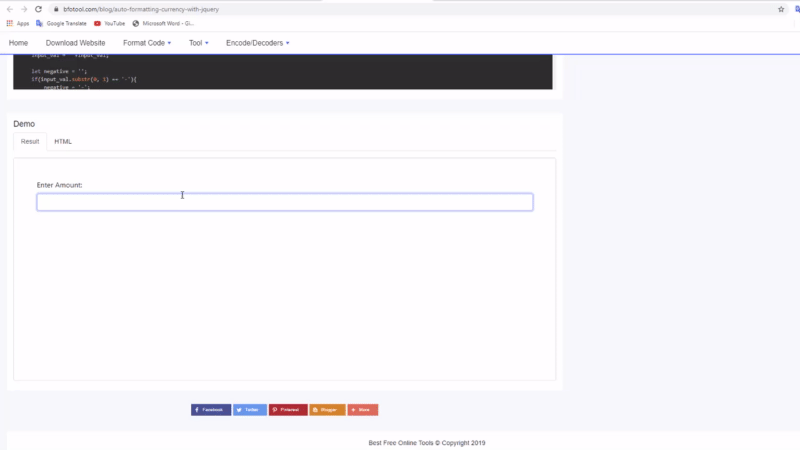Click the Best Free Online Tools copyright text

pos(427,443)
